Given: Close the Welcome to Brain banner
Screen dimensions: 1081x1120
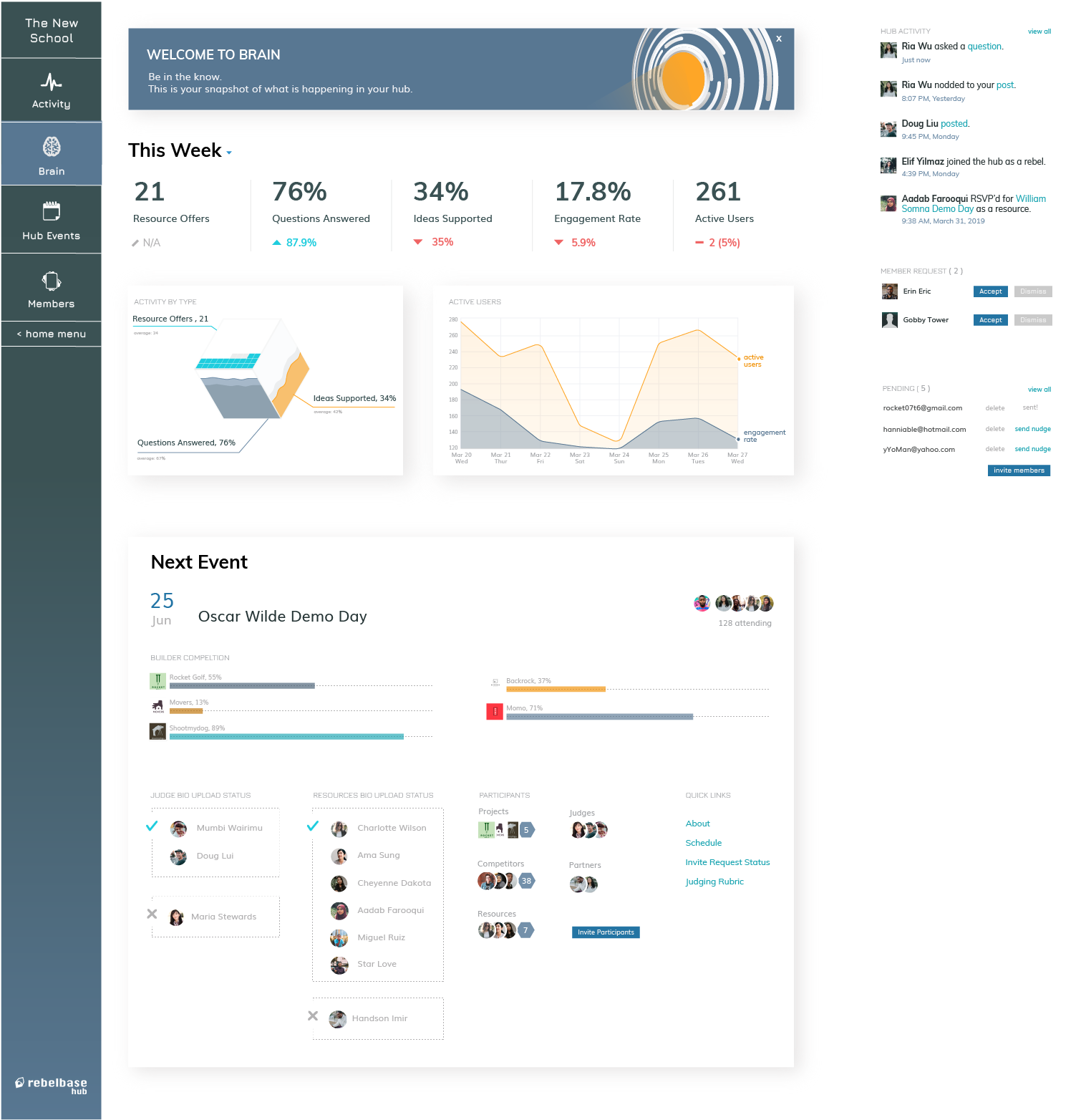Looking at the screenshot, I should [x=779, y=39].
